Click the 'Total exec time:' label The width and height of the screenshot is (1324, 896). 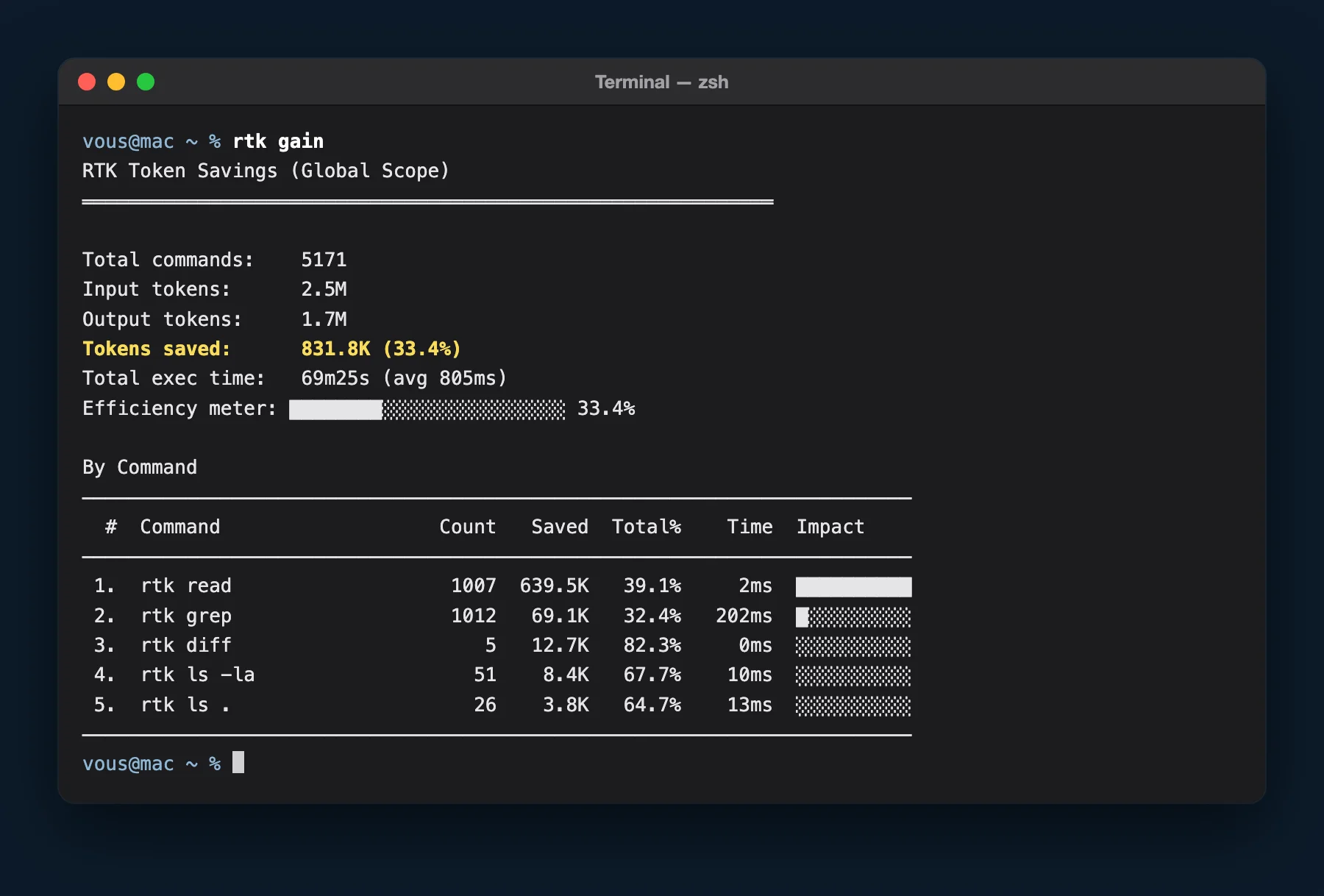[x=174, y=378]
